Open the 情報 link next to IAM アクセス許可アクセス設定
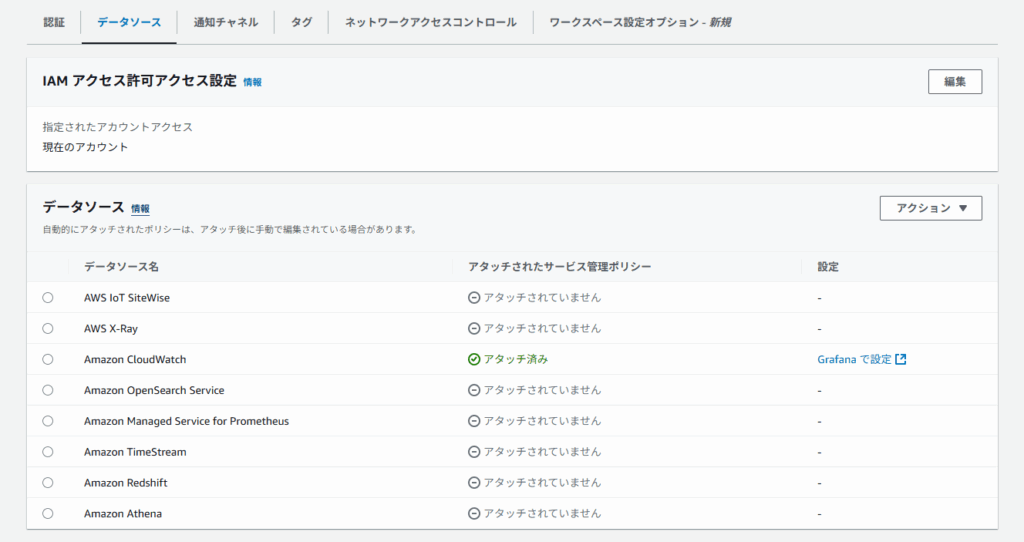Screen dimensions: 1024x542 coord(253,82)
